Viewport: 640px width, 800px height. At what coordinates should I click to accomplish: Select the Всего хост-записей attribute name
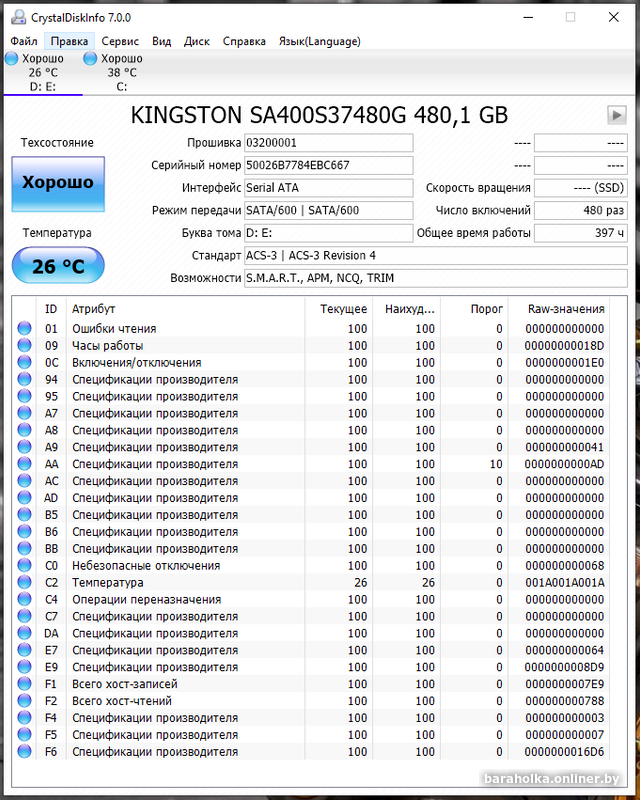[125, 684]
